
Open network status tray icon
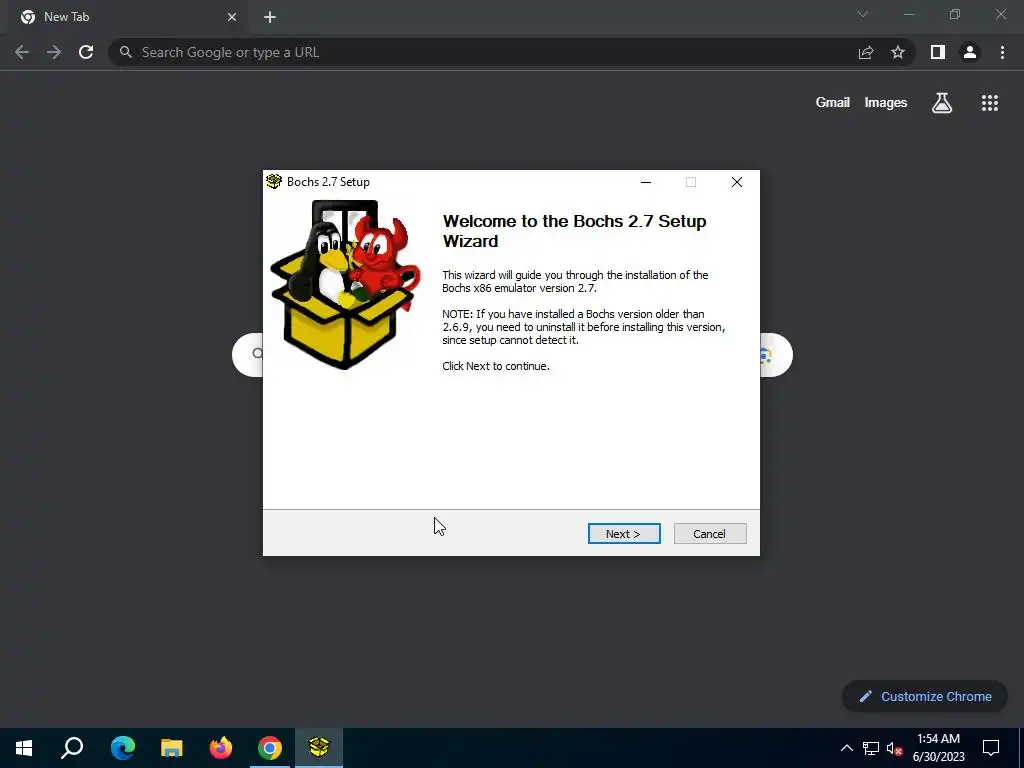click(x=871, y=748)
